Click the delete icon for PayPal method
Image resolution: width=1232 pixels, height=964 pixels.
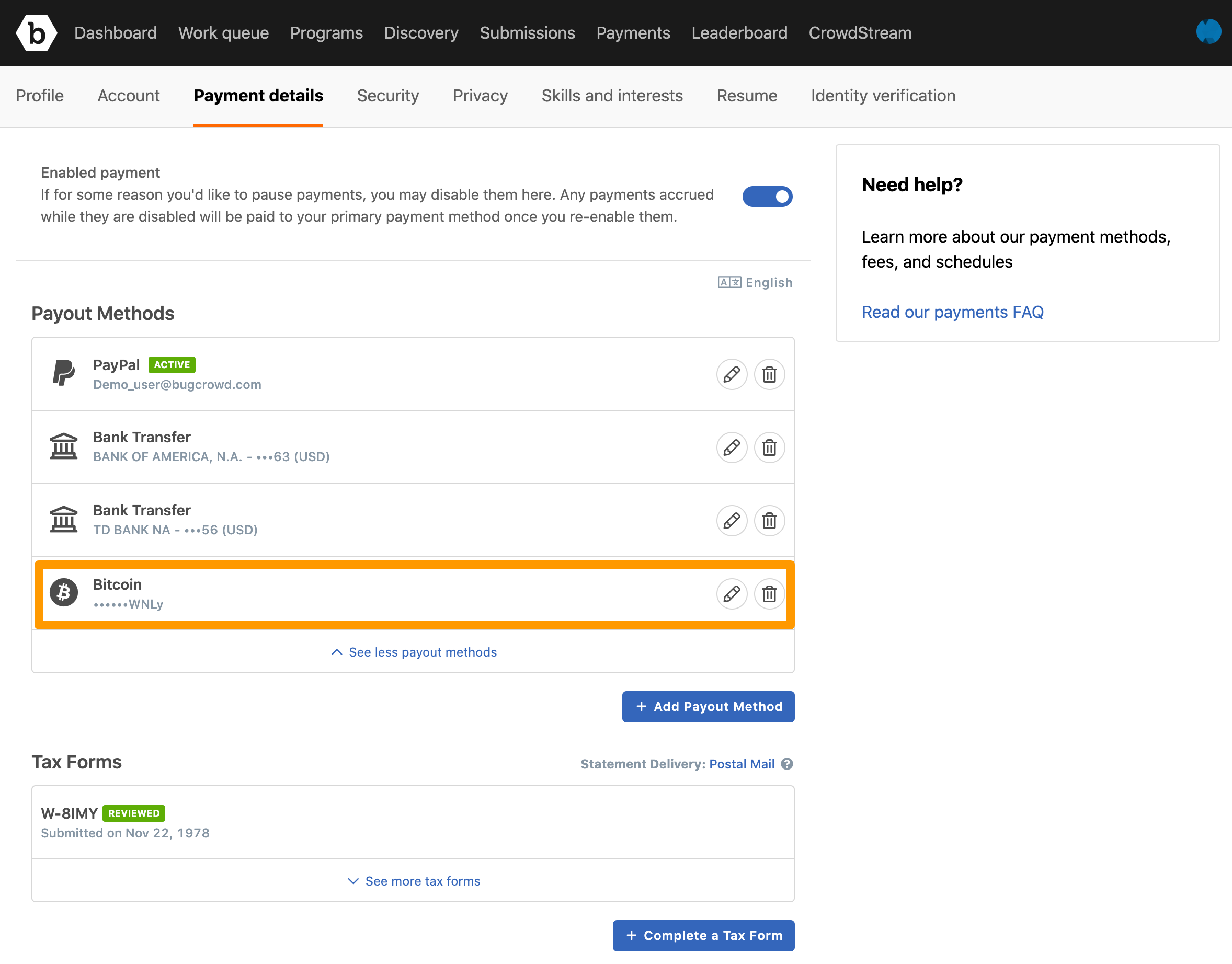coord(768,374)
